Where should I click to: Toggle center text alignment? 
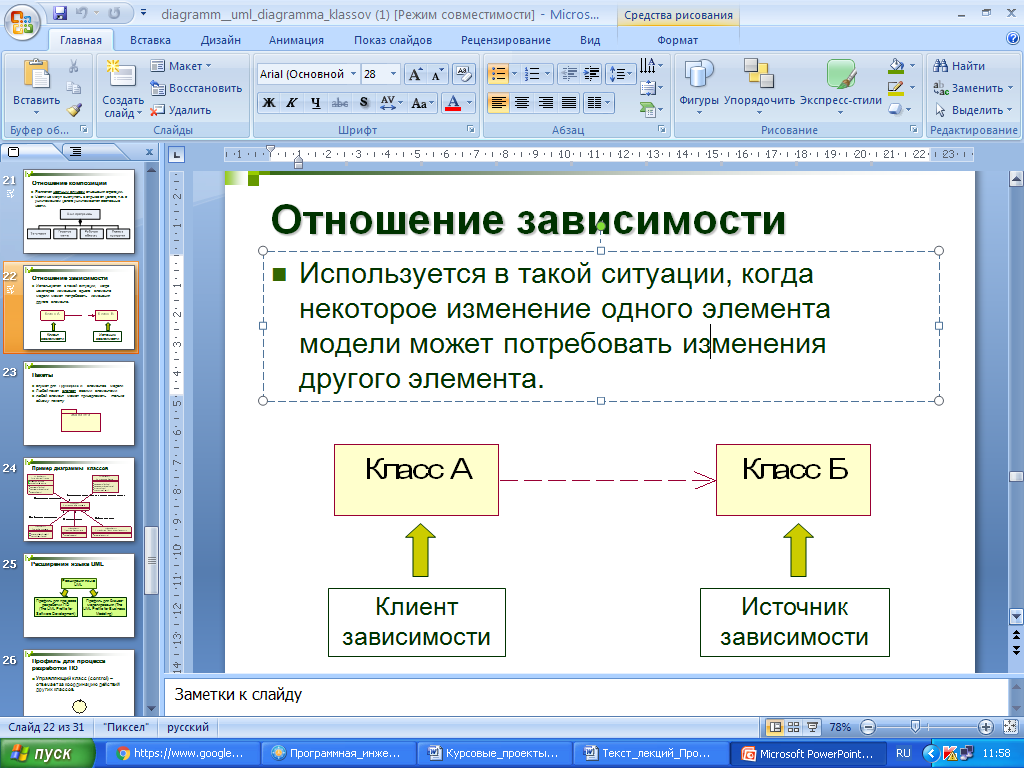click(521, 102)
